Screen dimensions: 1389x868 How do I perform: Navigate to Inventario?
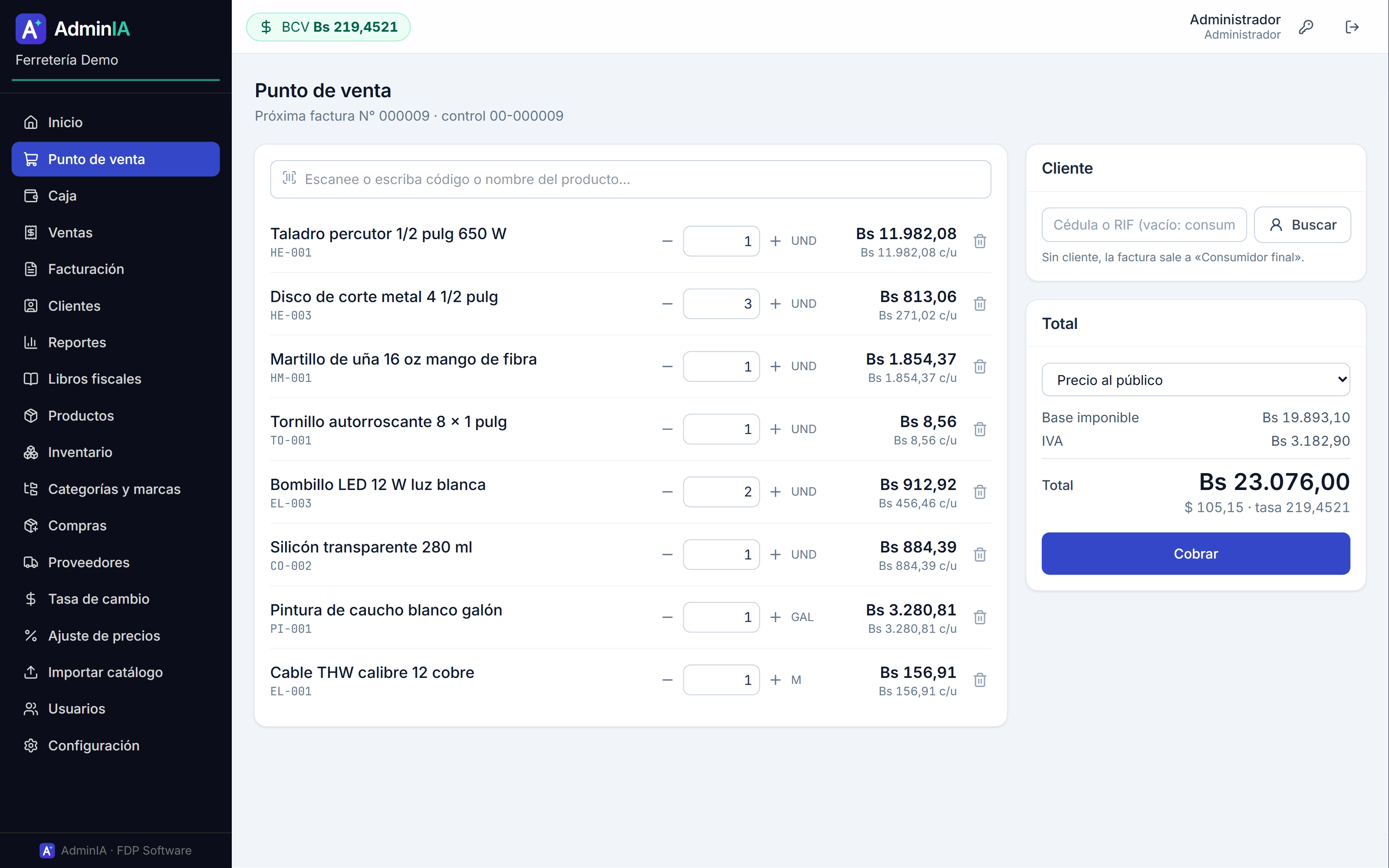click(x=115, y=452)
